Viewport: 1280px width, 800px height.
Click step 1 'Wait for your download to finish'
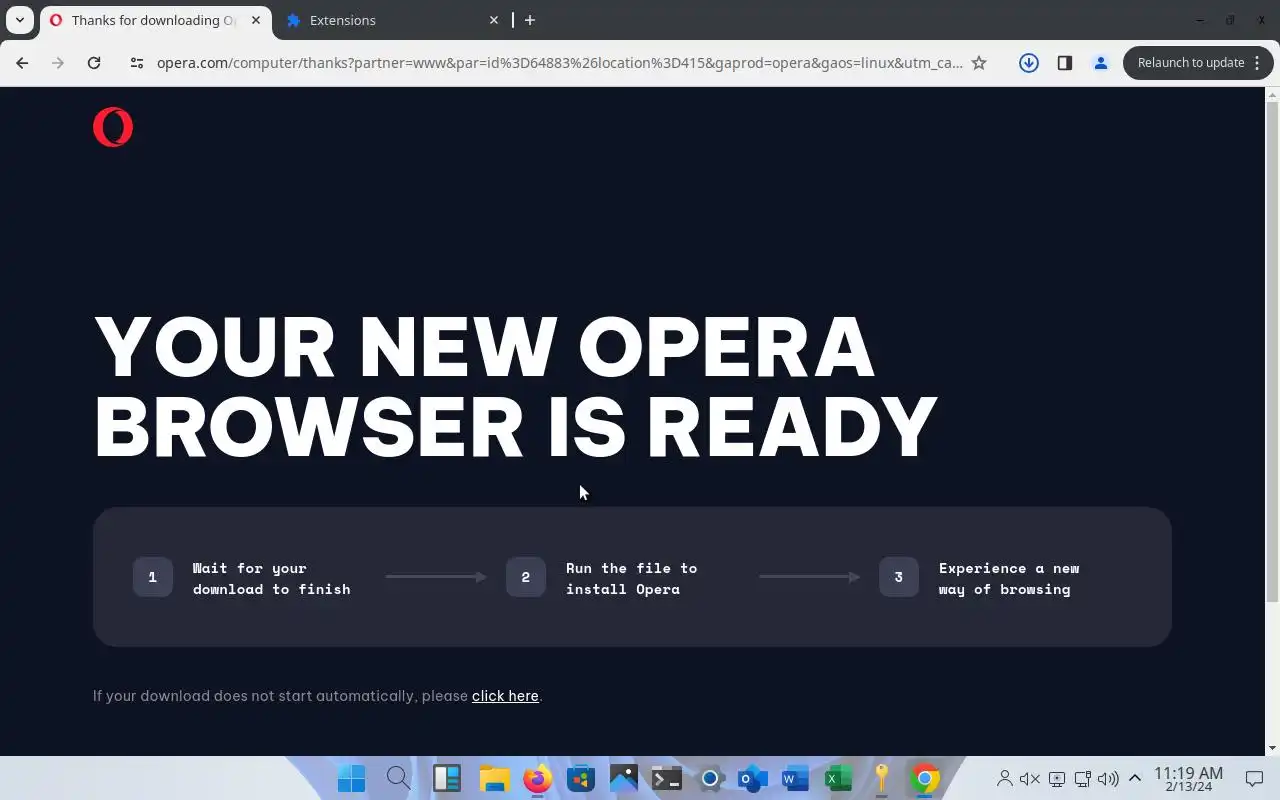[242, 578]
